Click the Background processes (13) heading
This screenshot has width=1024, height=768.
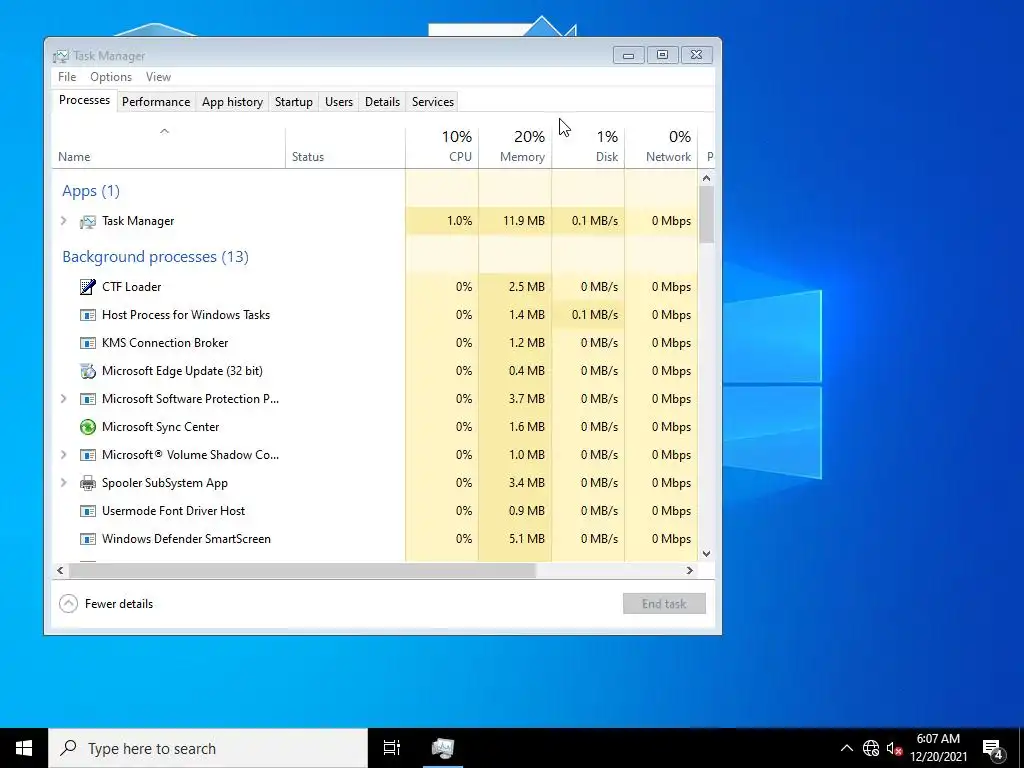pos(155,257)
